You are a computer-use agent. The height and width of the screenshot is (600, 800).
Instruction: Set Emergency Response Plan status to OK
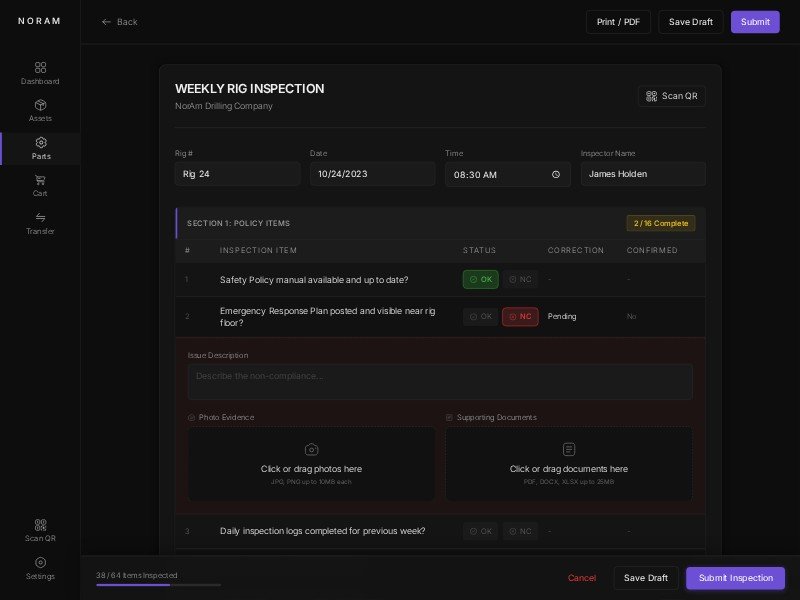coord(480,316)
